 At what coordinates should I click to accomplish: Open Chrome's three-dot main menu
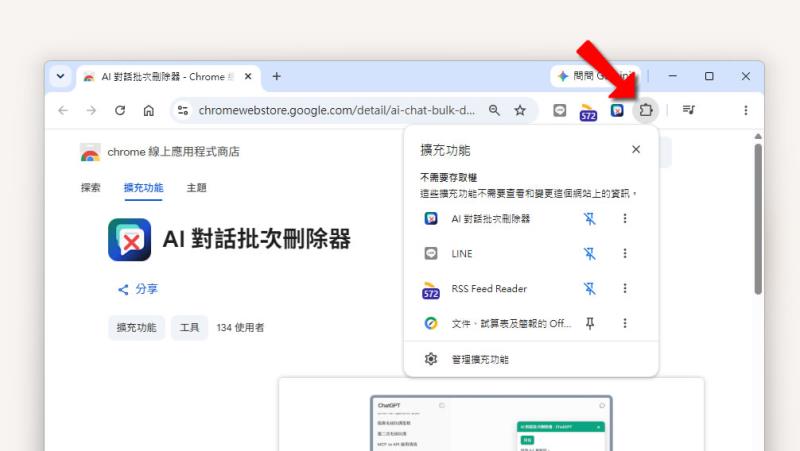pyautogui.click(x=746, y=110)
